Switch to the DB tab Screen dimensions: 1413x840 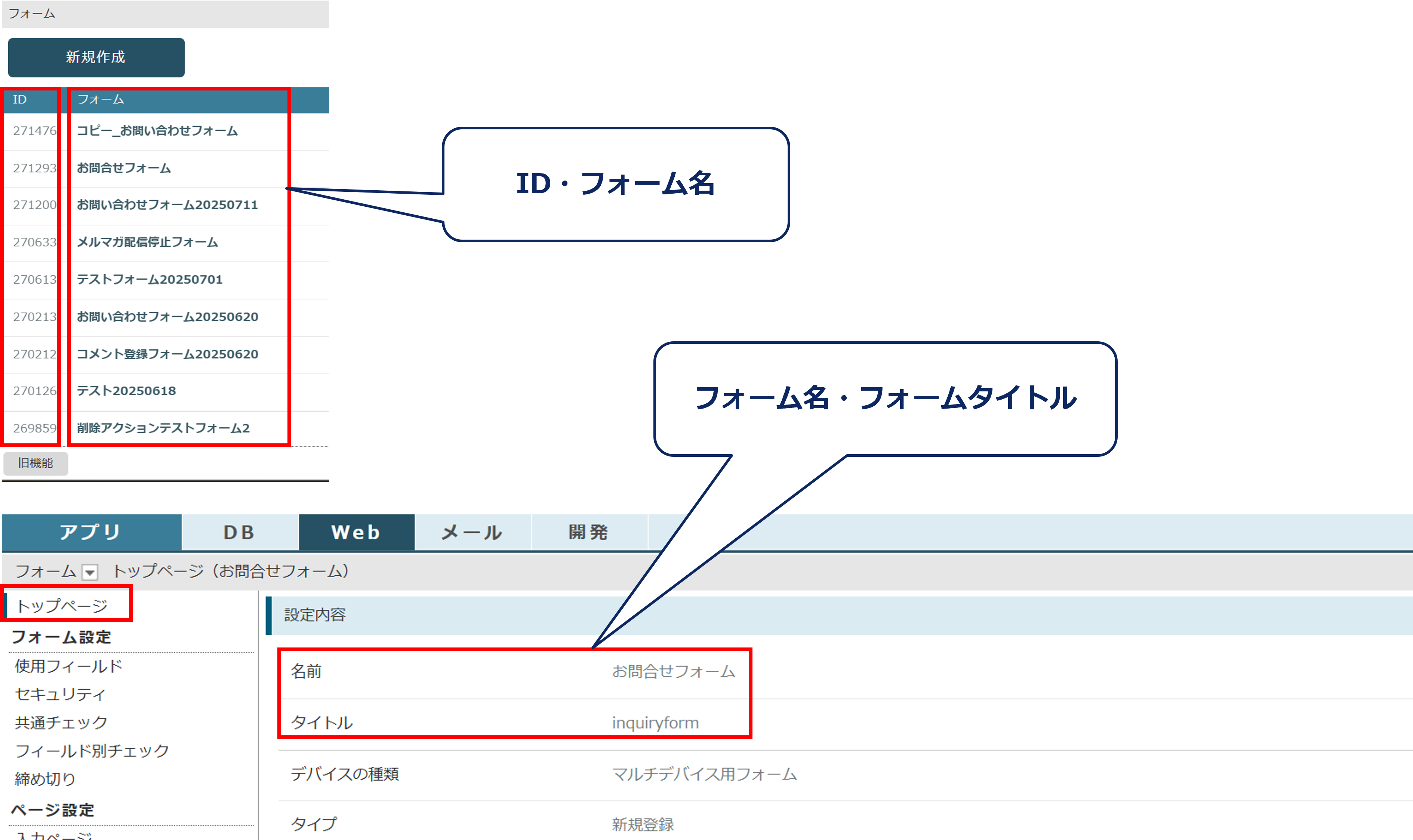pyautogui.click(x=240, y=532)
